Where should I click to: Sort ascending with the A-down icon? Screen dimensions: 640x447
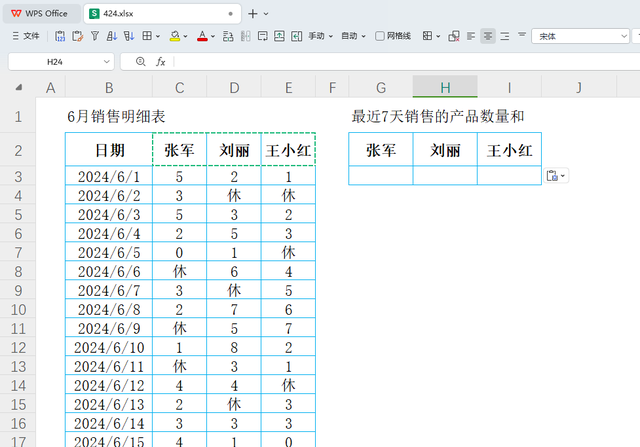(112, 36)
